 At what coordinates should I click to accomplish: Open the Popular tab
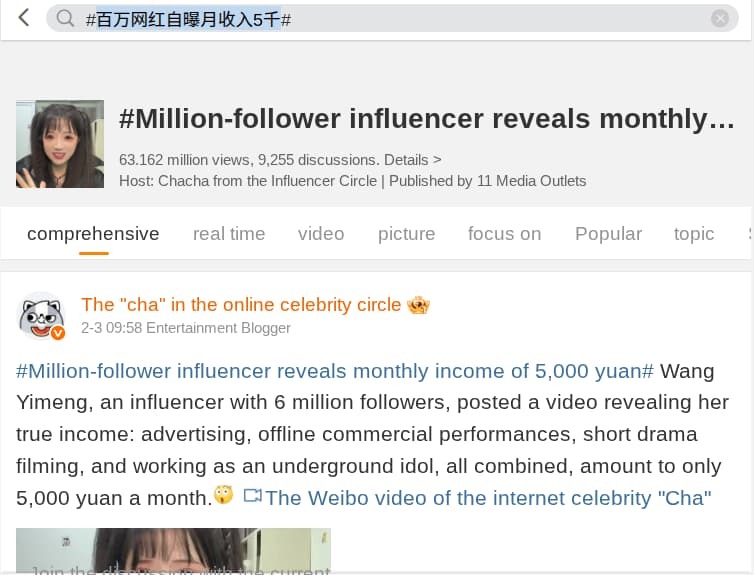pyautogui.click(x=608, y=234)
